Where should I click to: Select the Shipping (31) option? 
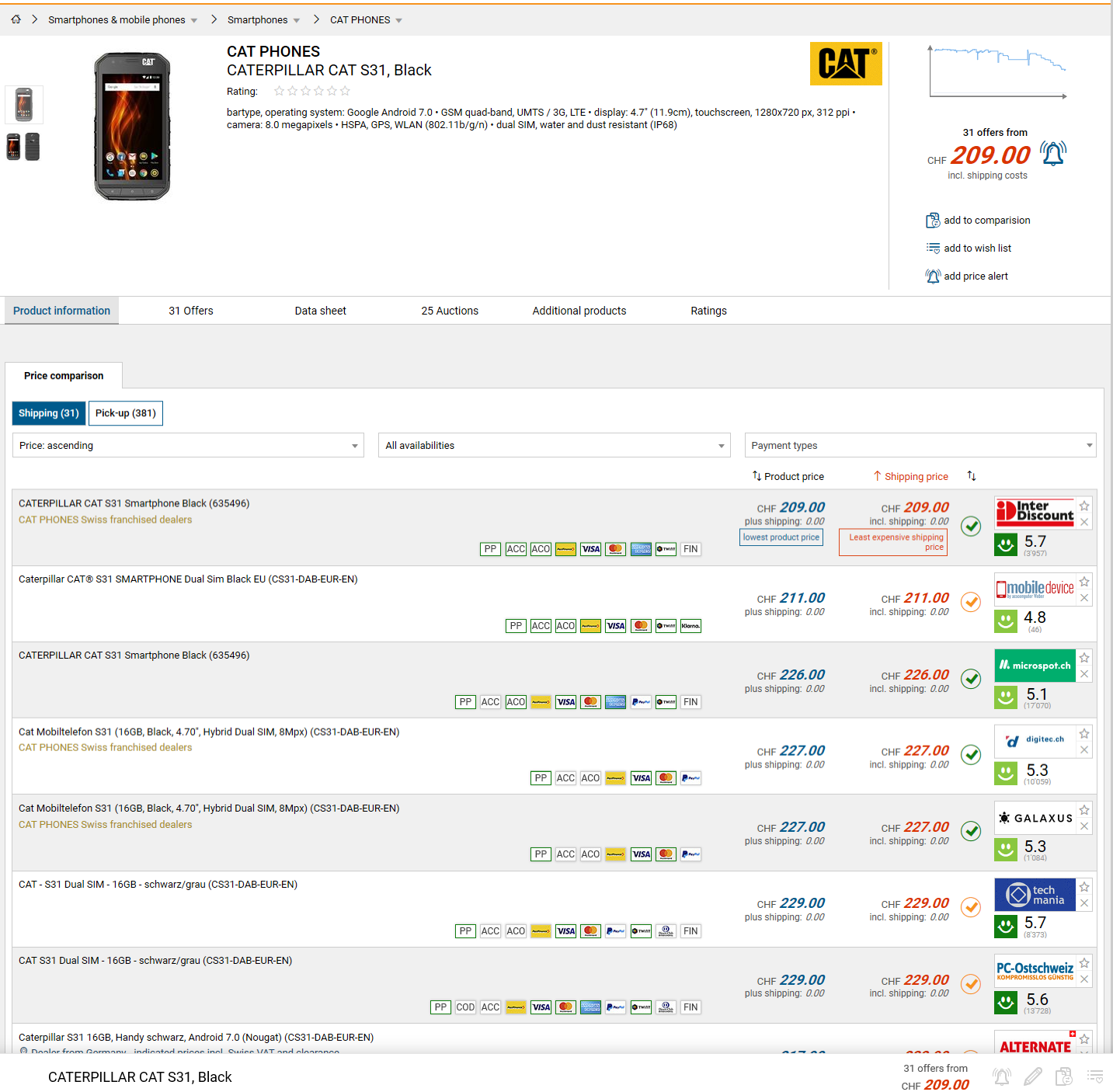(48, 413)
